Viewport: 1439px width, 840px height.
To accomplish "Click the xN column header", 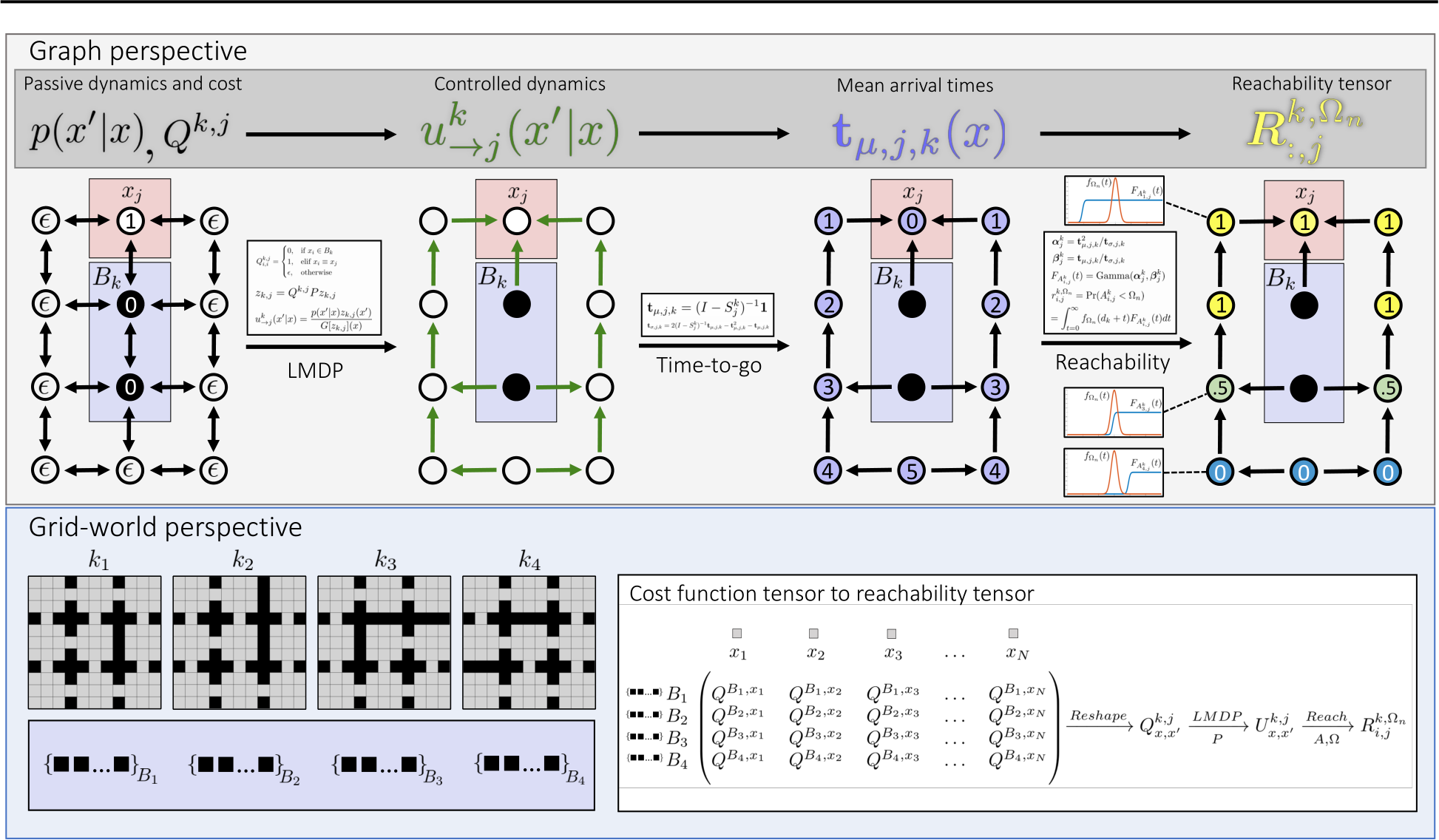I will (x=1017, y=653).
